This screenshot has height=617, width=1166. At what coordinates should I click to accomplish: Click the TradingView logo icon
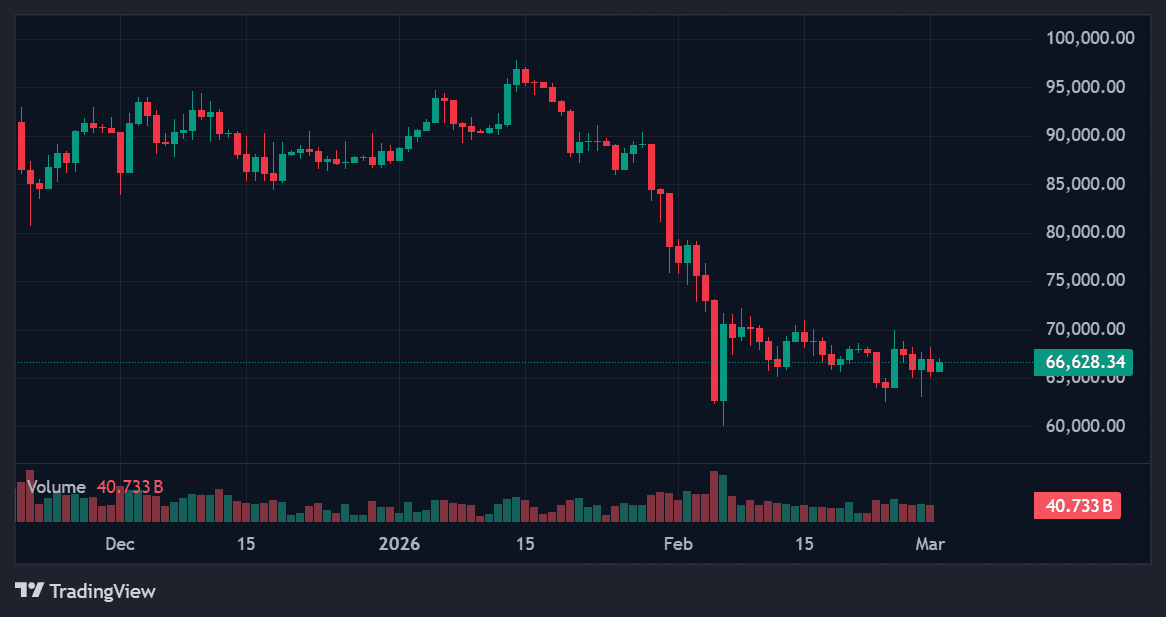[30, 590]
